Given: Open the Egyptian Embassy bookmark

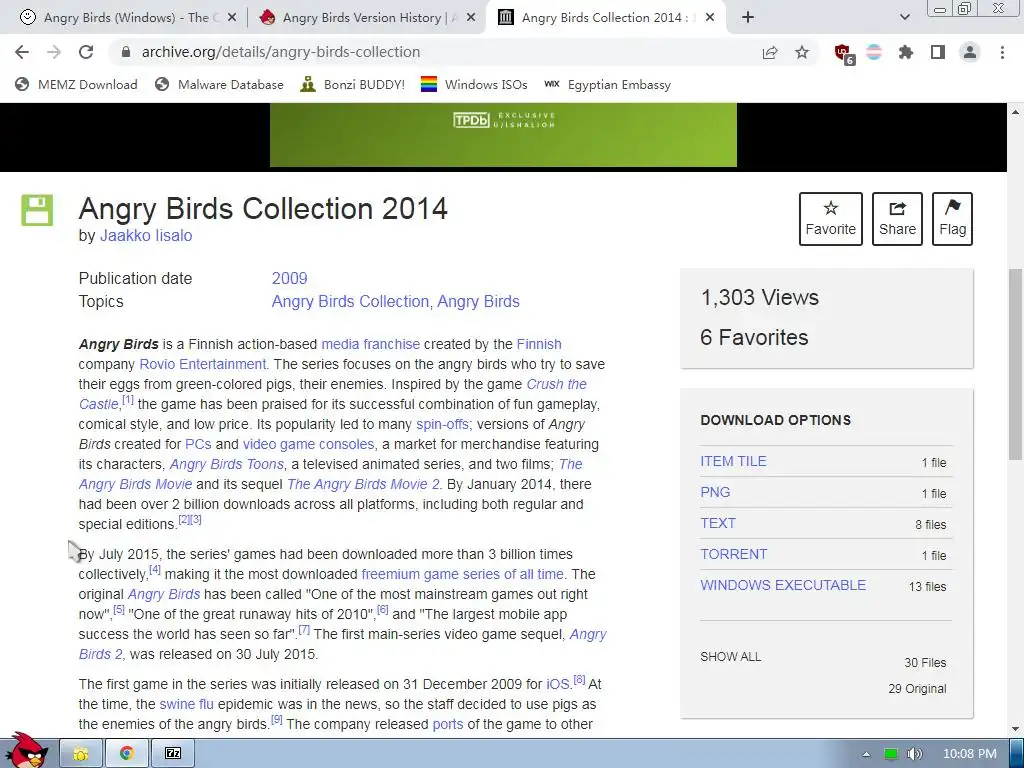Looking at the screenshot, I should pos(607,84).
